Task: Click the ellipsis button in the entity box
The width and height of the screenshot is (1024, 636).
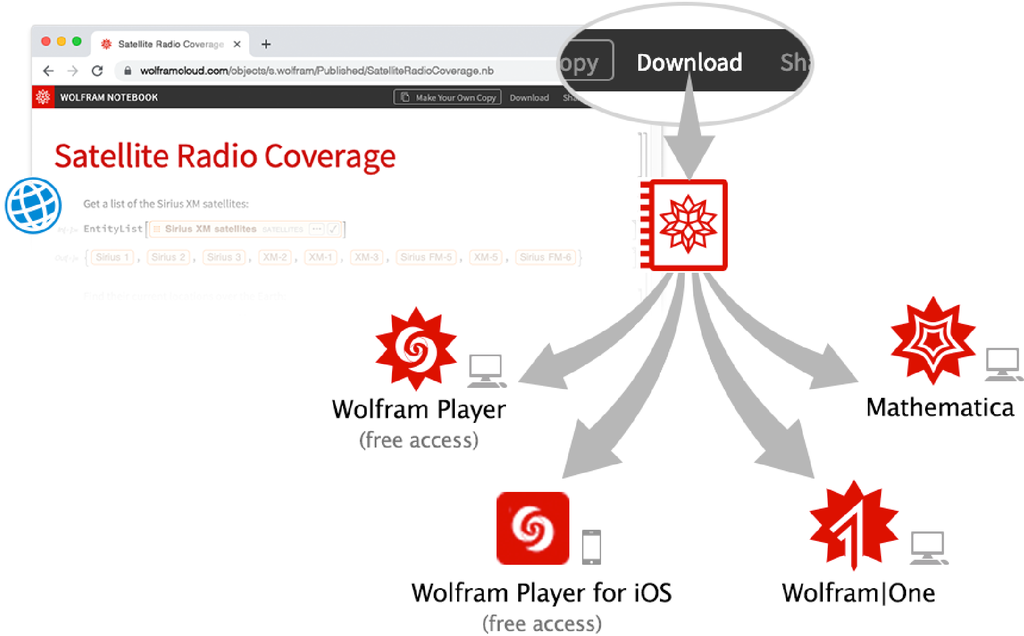Action: point(317,229)
